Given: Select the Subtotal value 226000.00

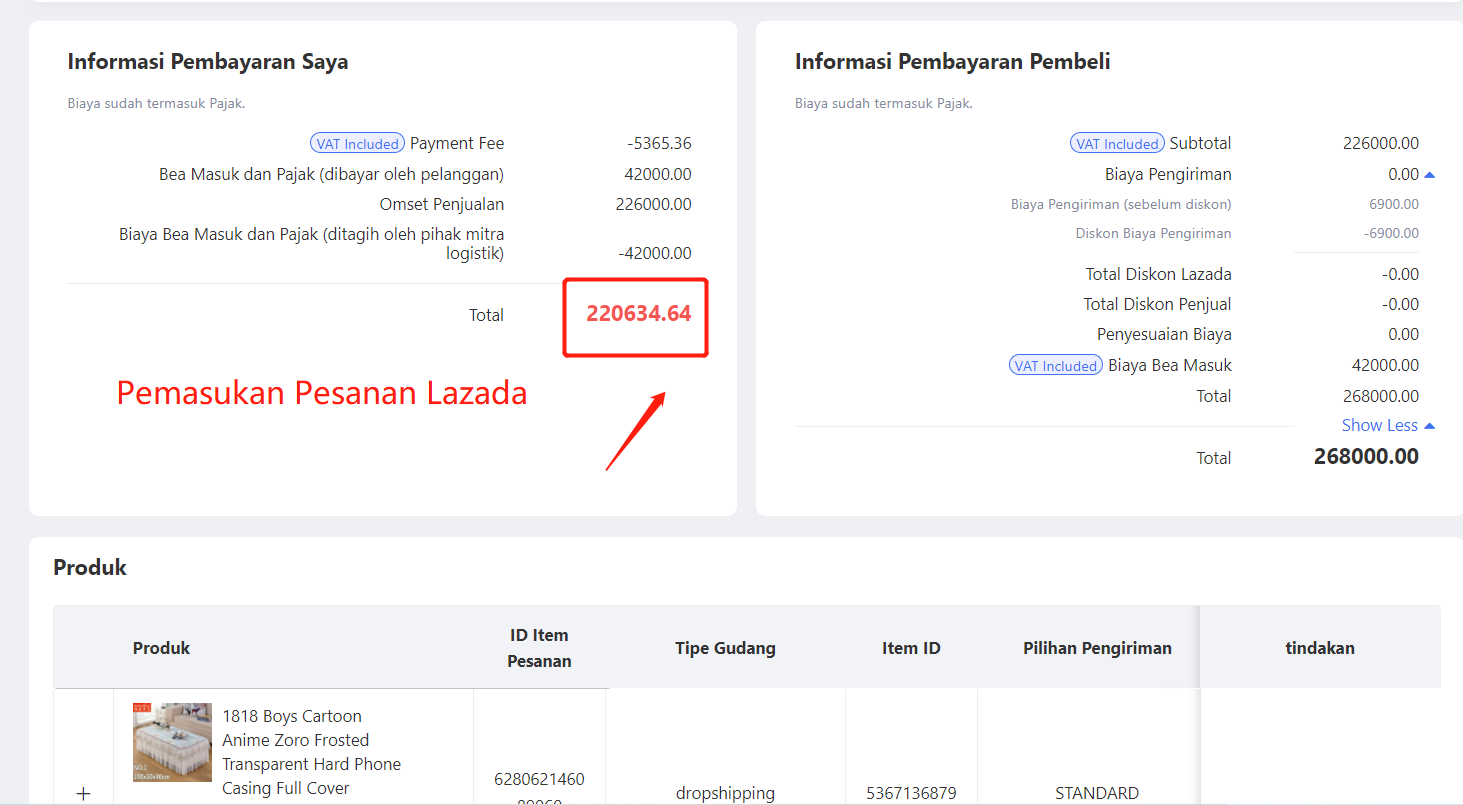Looking at the screenshot, I should pos(1380,143).
